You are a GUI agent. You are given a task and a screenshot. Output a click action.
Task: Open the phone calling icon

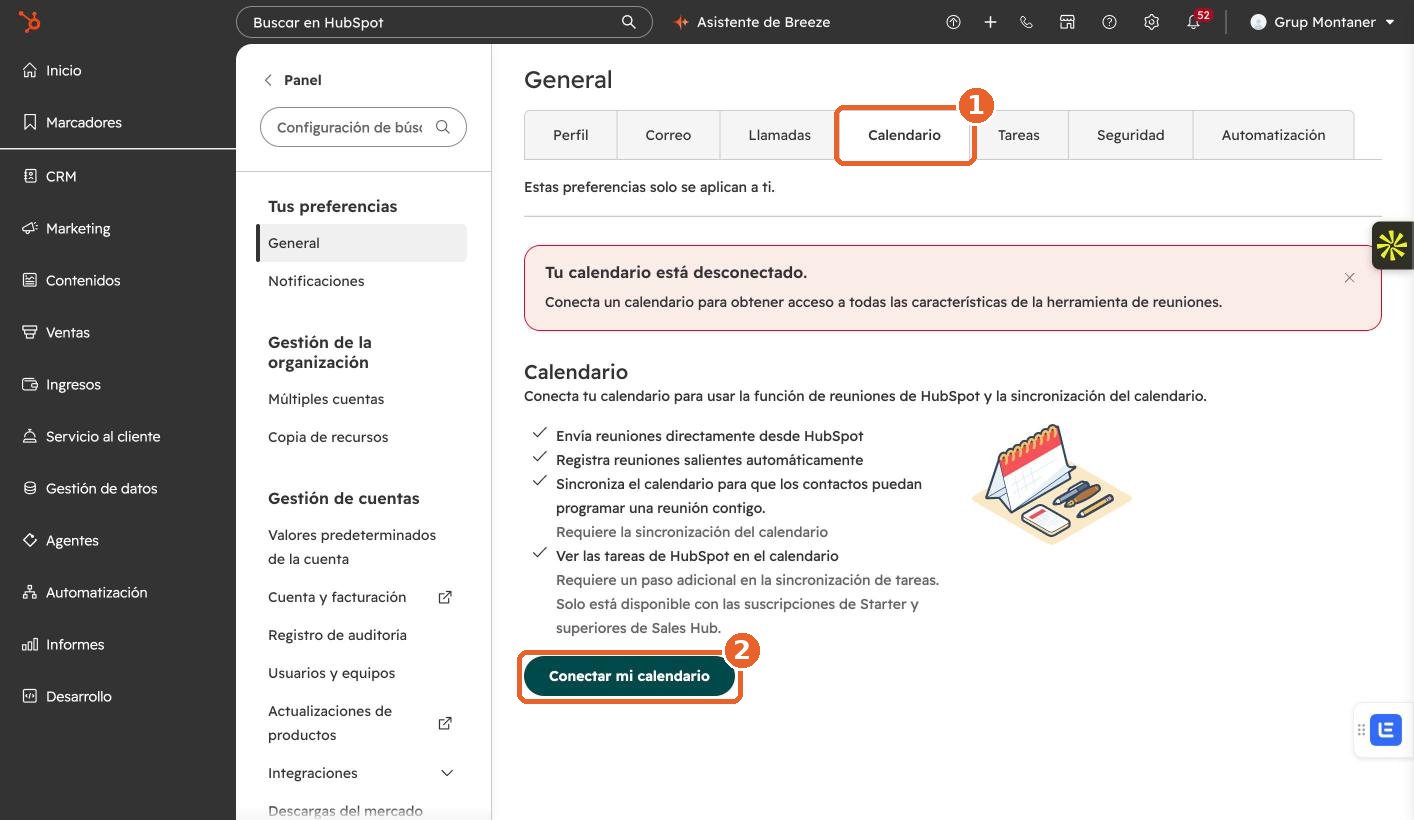click(x=1026, y=22)
